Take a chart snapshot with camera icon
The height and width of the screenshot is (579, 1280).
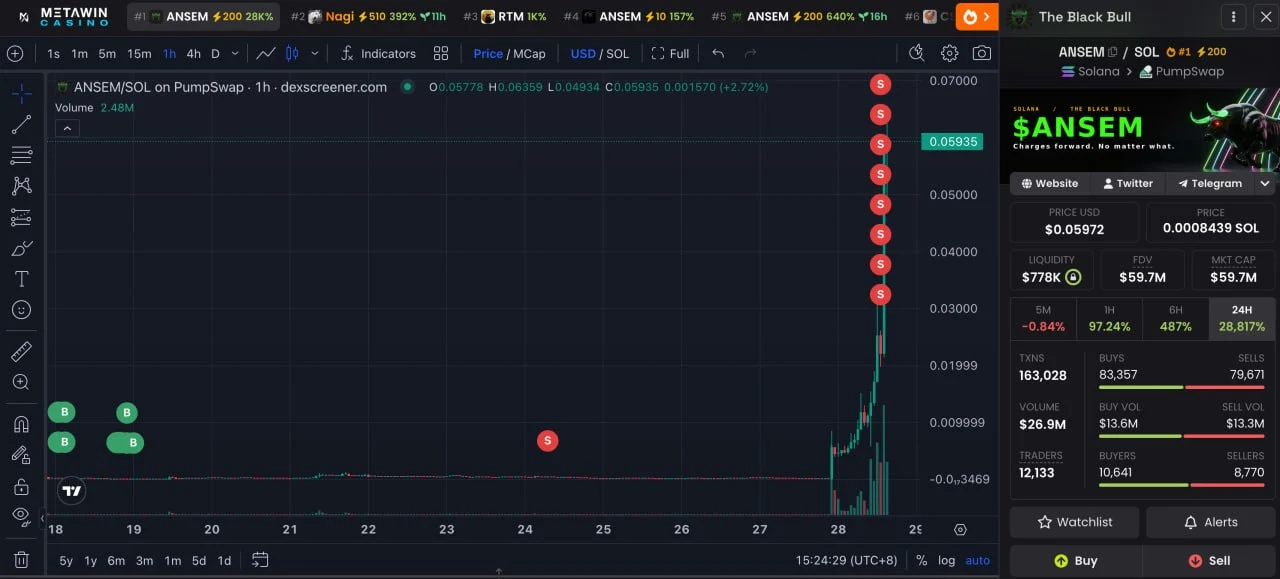982,53
